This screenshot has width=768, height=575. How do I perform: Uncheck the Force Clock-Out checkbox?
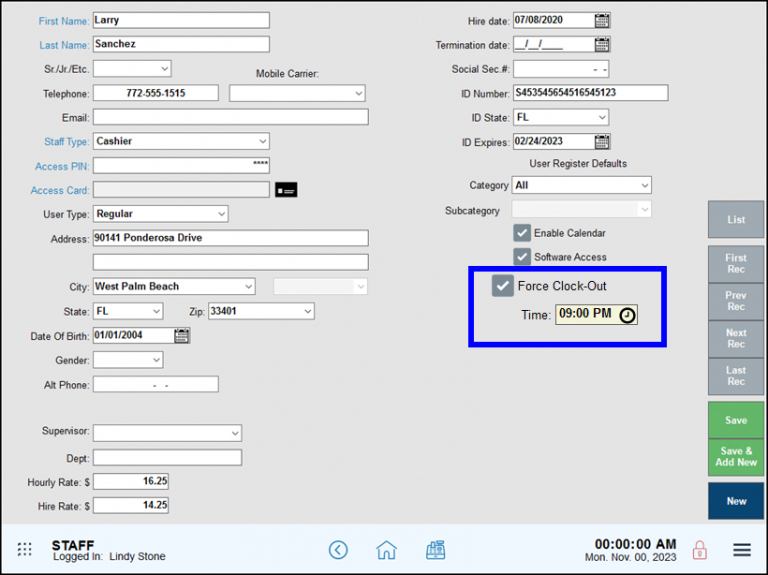point(503,286)
